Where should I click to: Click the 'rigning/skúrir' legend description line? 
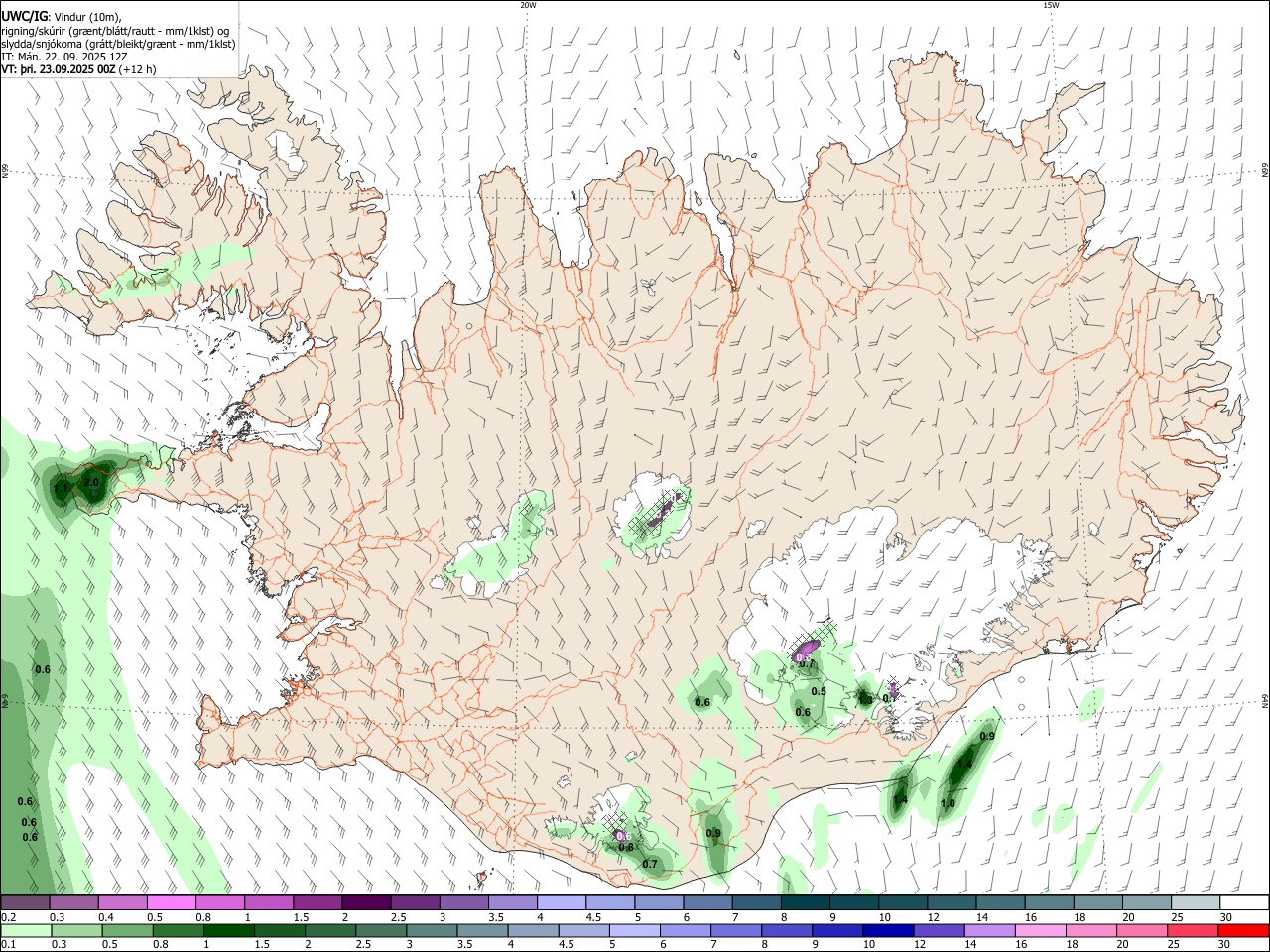(117, 30)
